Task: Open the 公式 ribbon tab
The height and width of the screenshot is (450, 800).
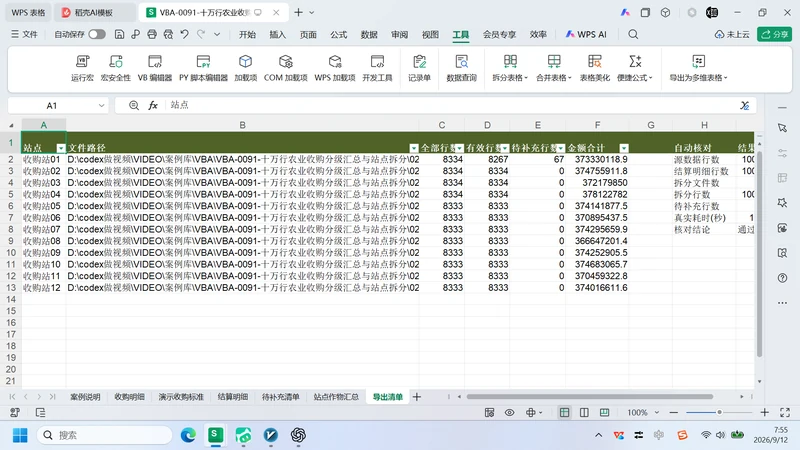Action: [x=338, y=34]
